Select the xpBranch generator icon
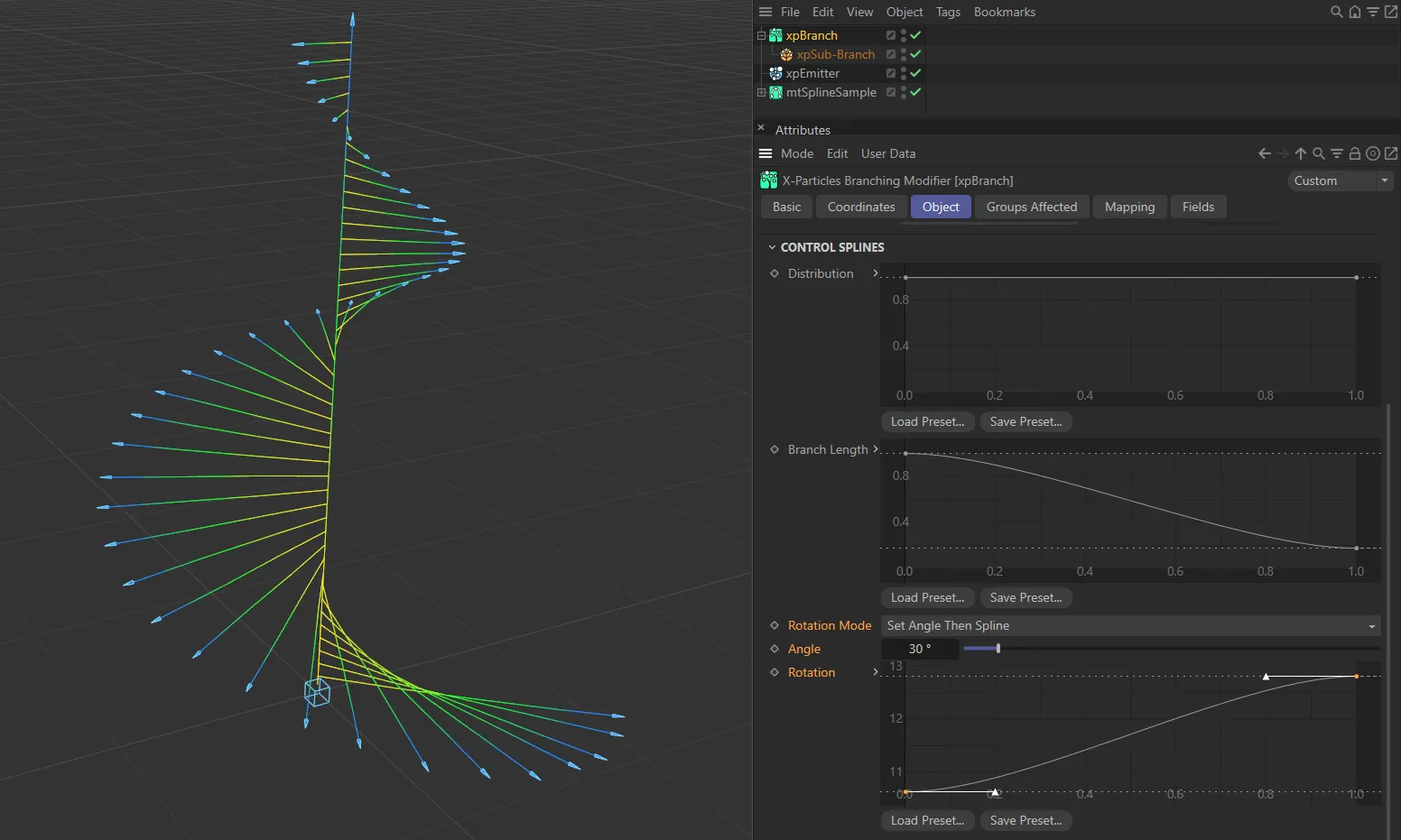 pos(775,35)
